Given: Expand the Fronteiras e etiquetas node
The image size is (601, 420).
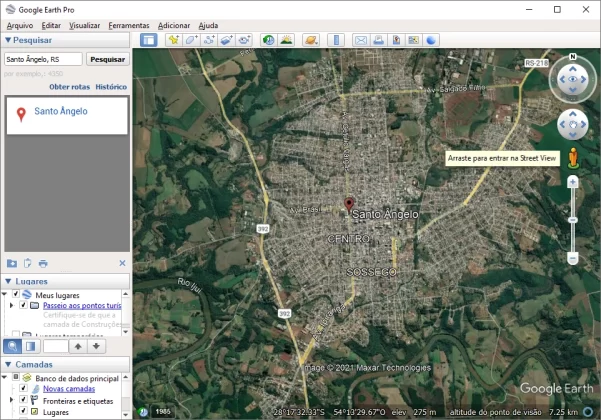Looking at the screenshot, I should pos(11,400).
